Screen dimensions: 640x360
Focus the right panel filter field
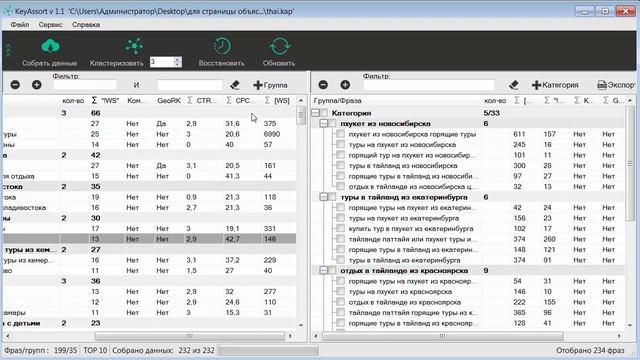(x=429, y=85)
